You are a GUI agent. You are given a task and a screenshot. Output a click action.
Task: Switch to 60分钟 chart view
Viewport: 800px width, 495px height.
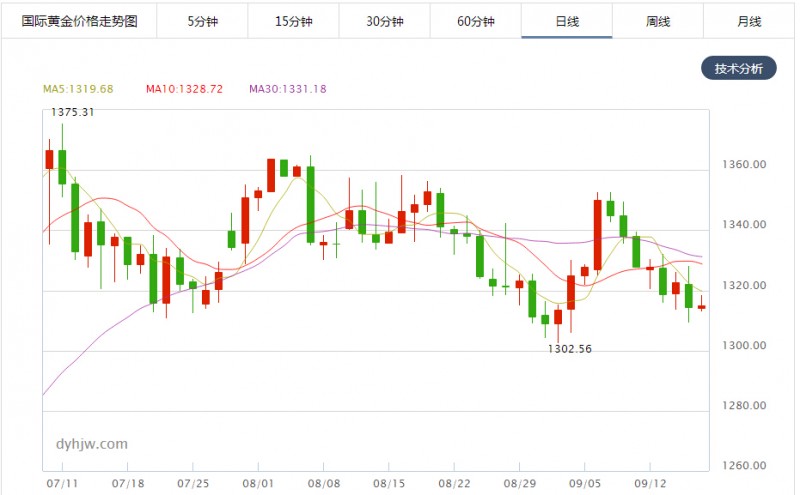point(476,21)
